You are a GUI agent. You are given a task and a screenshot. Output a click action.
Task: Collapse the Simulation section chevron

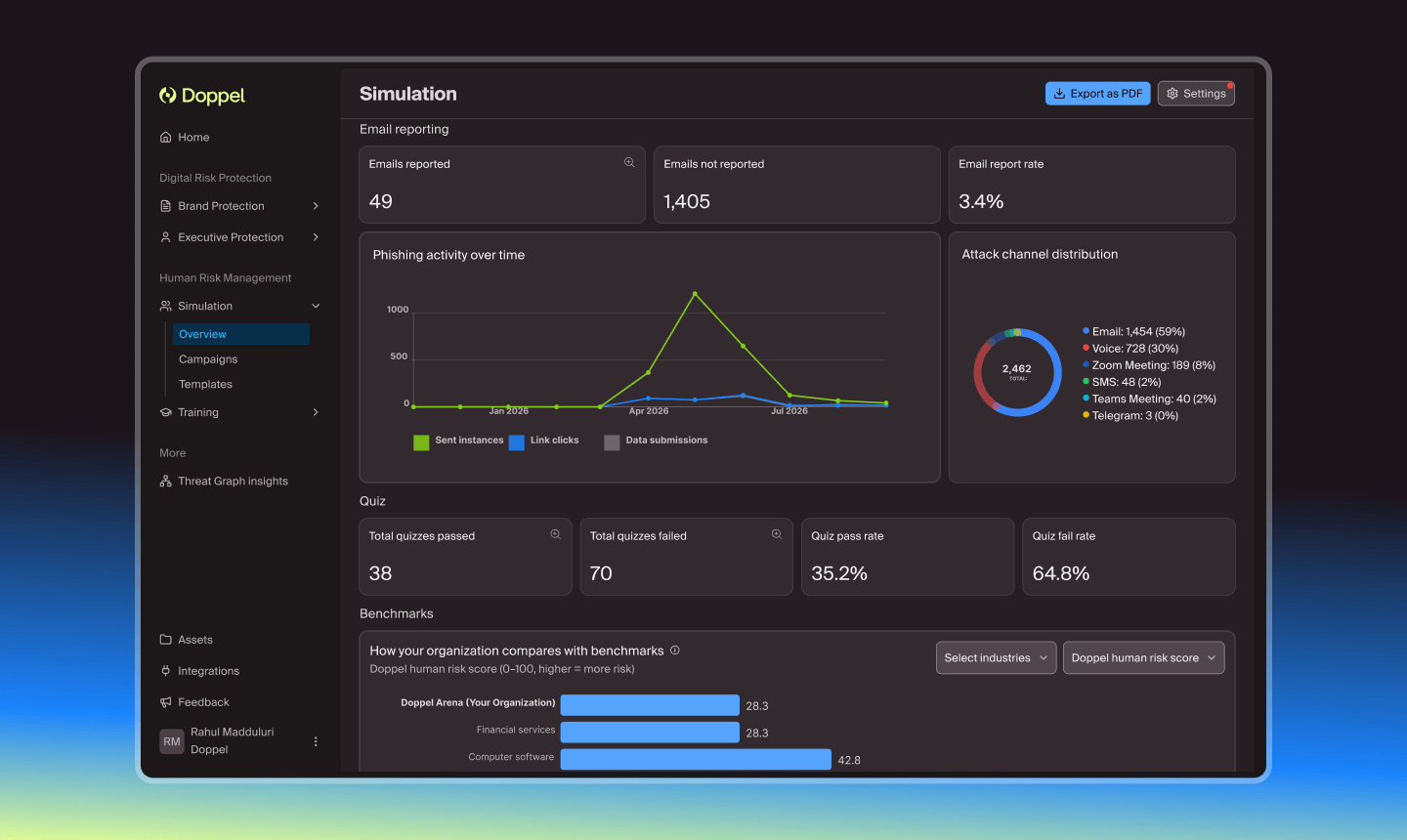(316, 306)
